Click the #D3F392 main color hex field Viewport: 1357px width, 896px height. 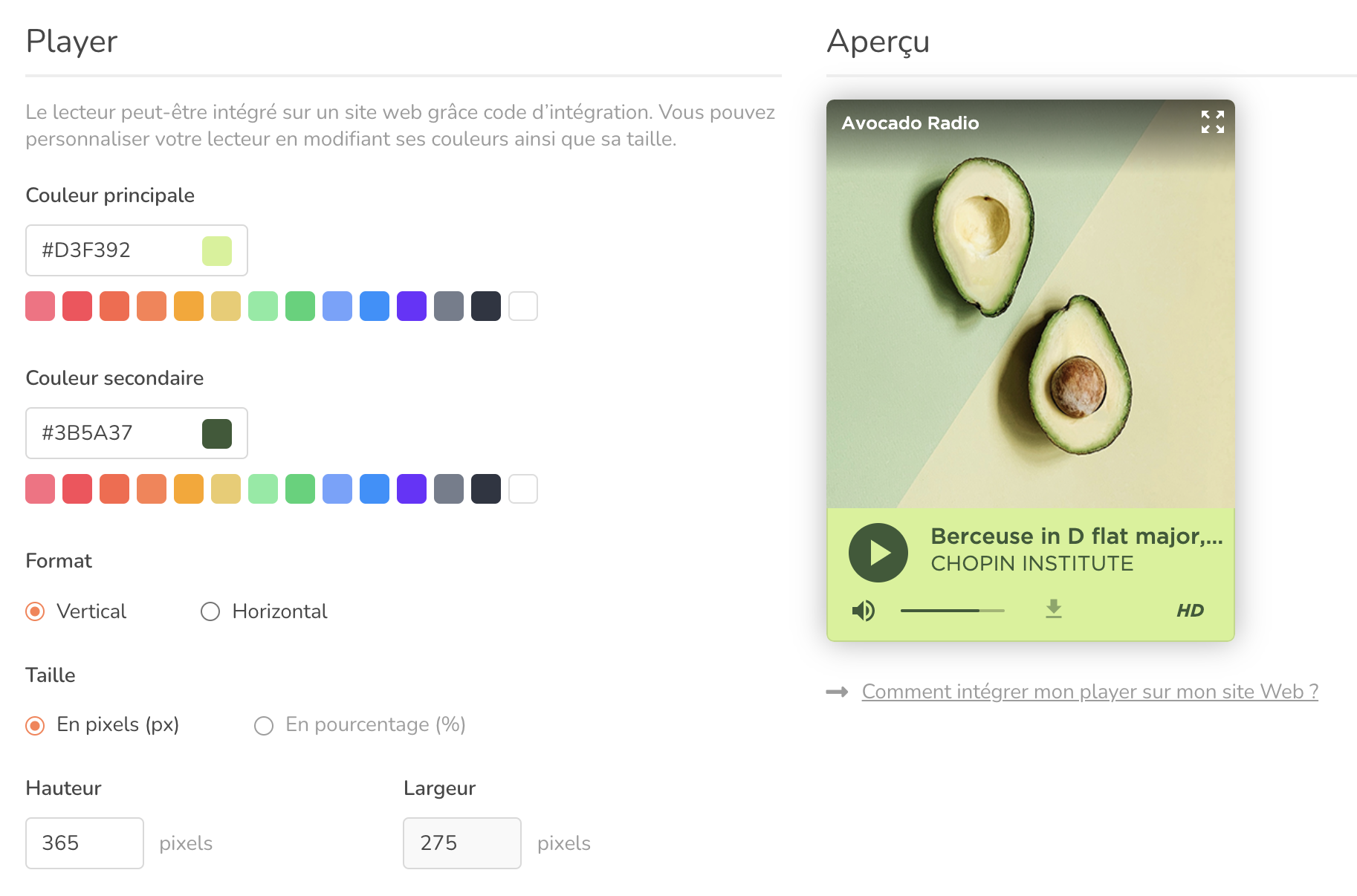point(137,250)
